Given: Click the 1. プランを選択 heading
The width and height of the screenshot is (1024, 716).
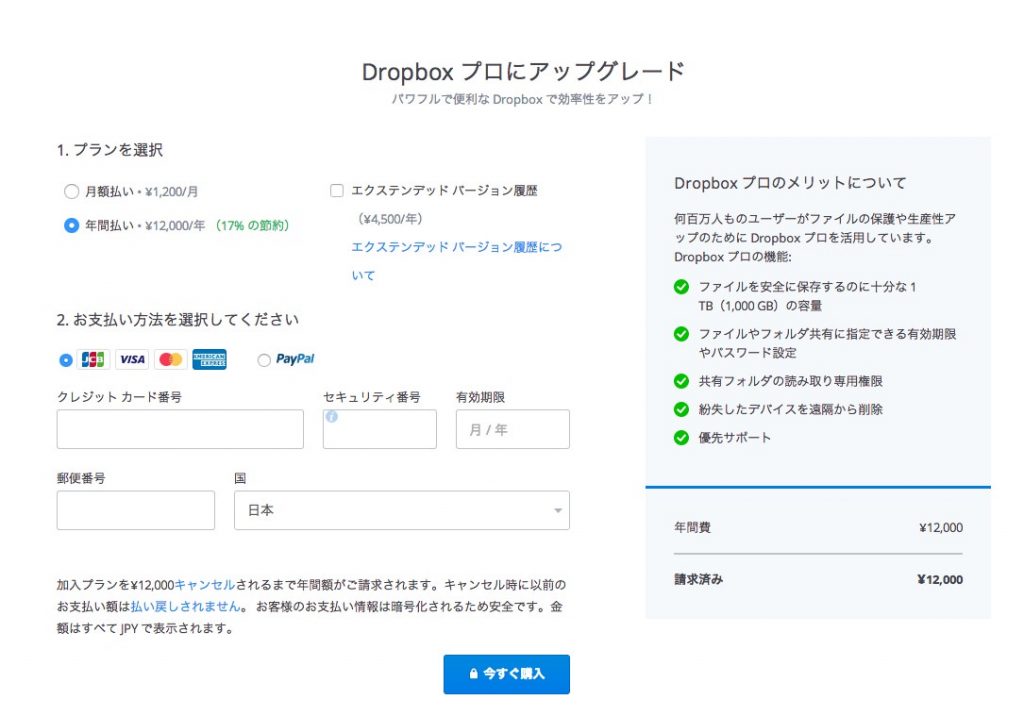Looking at the screenshot, I should (x=110, y=150).
